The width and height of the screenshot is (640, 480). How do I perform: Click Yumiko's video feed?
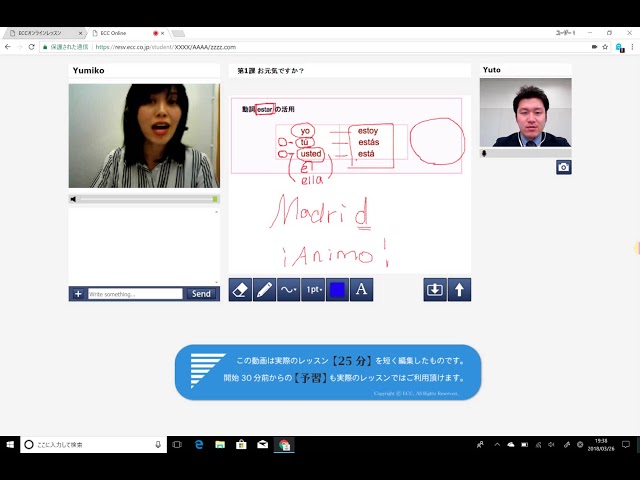144,136
